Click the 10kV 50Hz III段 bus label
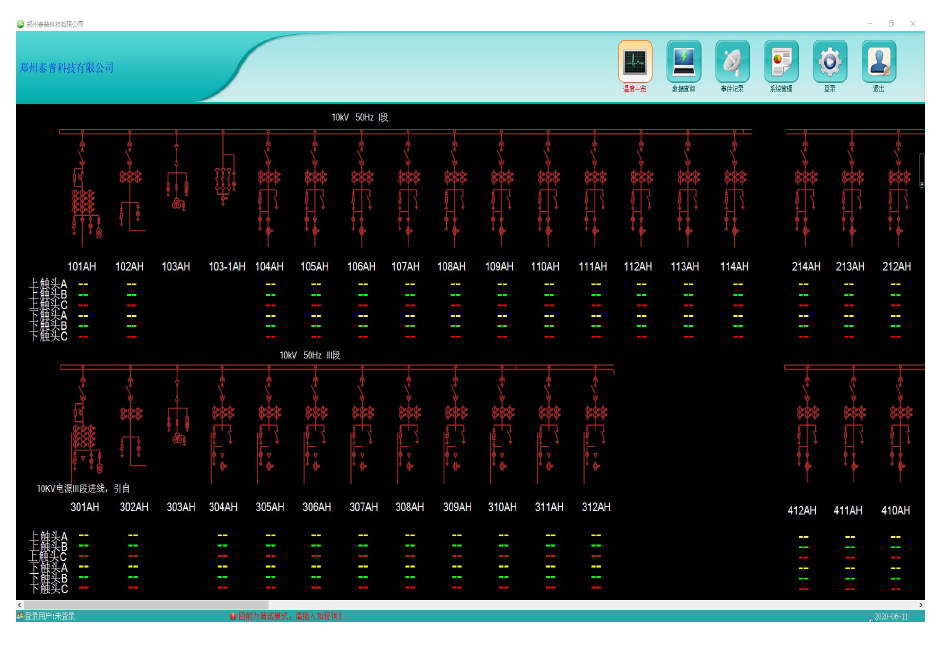 click(310, 355)
